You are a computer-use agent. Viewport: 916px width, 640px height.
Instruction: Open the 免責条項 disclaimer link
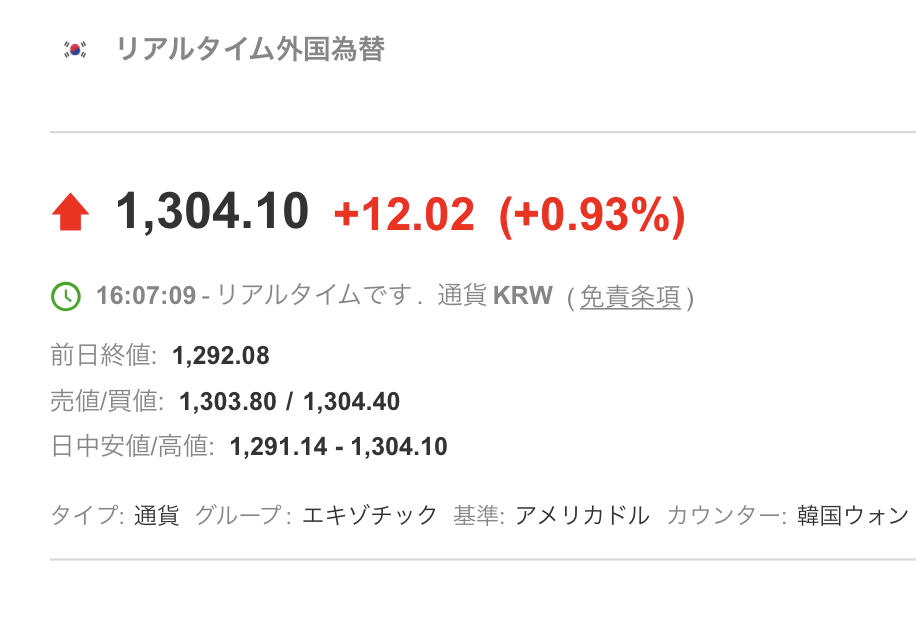[630, 297]
